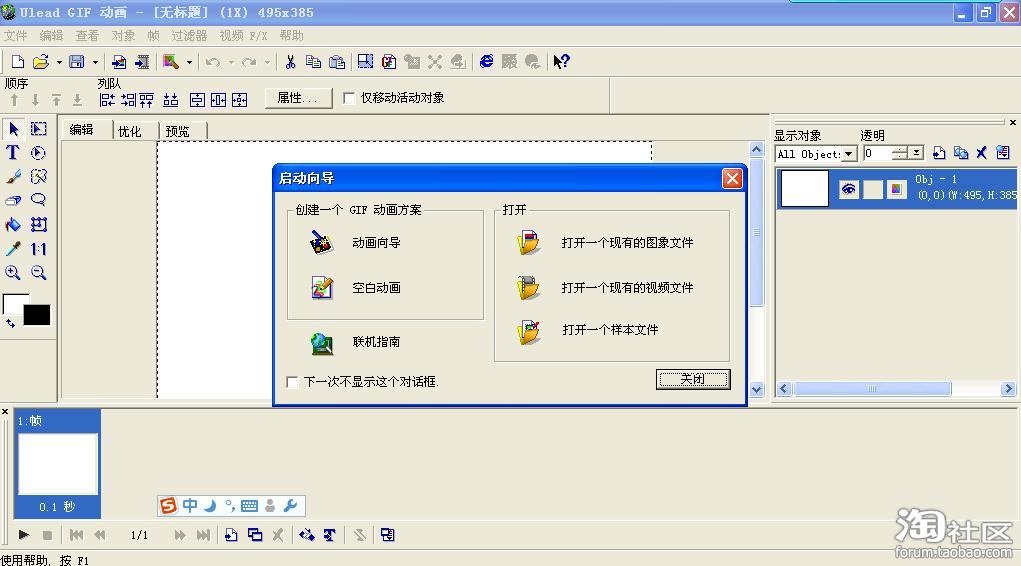Click the zoom in magnifier tool
The image size is (1021, 566).
13,272
